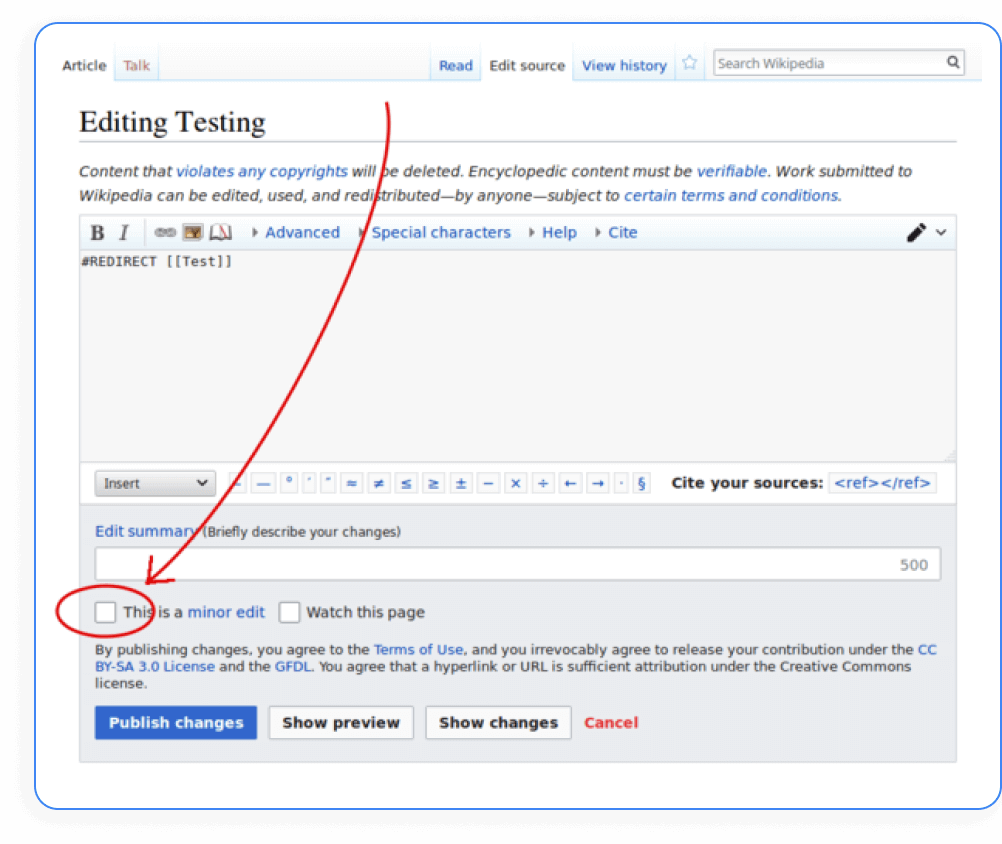Toggle bold formatting in the editor toolbar
Image resolution: width=1002 pixels, height=844 pixels.
click(x=96, y=232)
